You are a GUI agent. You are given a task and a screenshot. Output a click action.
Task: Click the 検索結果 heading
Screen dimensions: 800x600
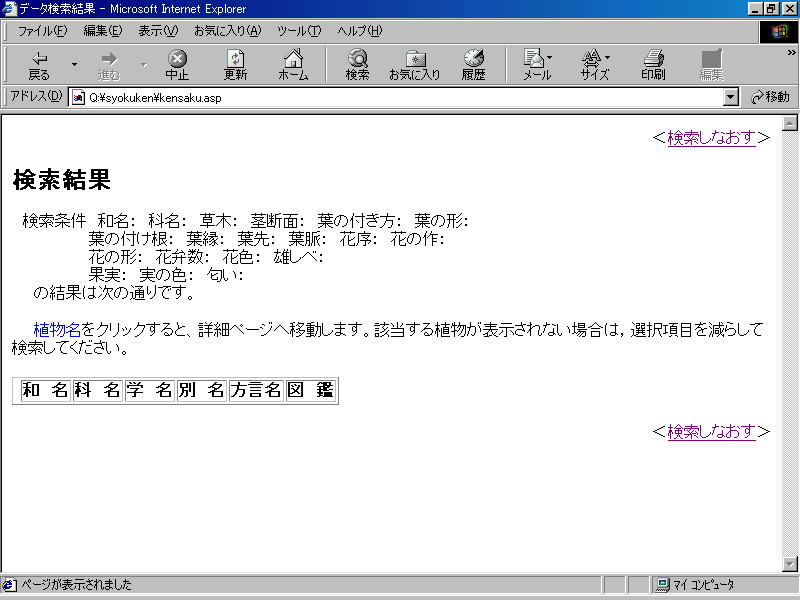pyautogui.click(x=62, y=180)
